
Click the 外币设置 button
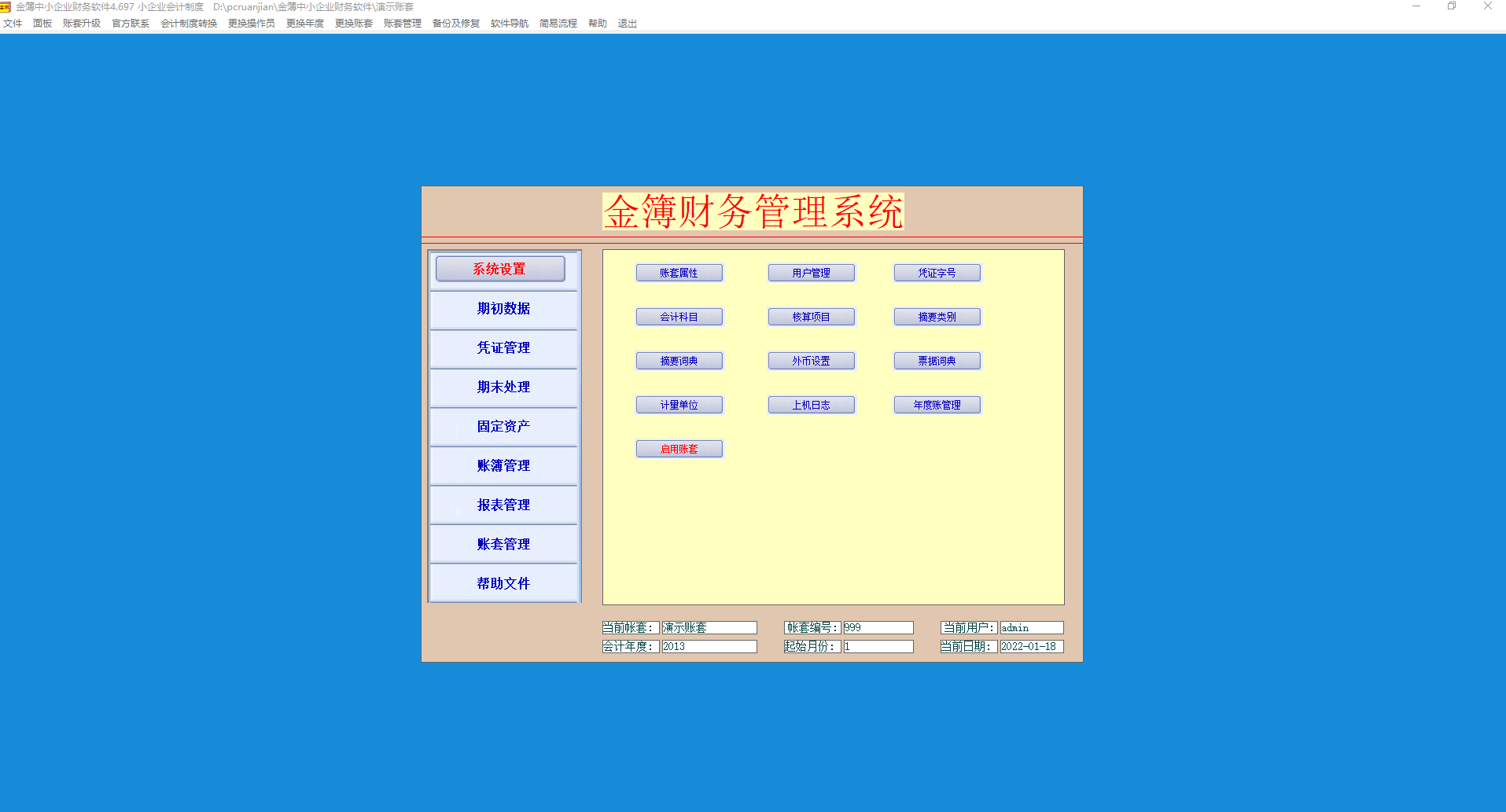point(812,361)
